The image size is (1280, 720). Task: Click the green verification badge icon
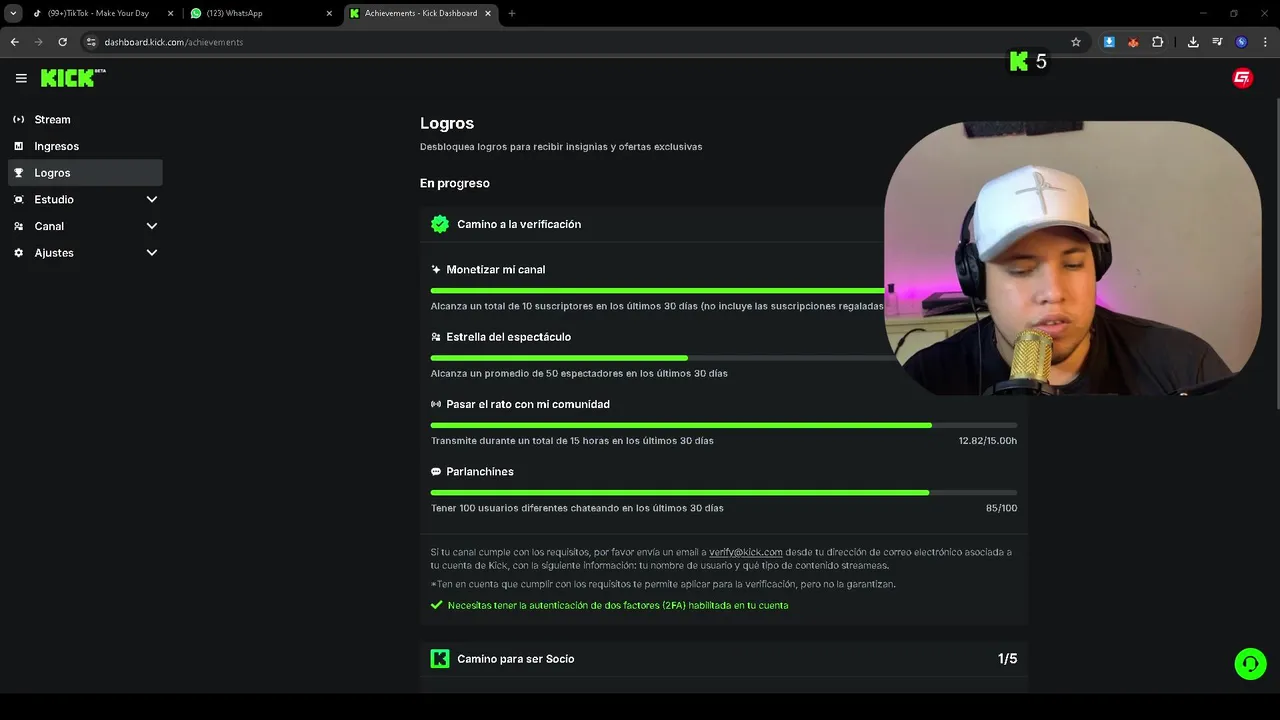440,224
